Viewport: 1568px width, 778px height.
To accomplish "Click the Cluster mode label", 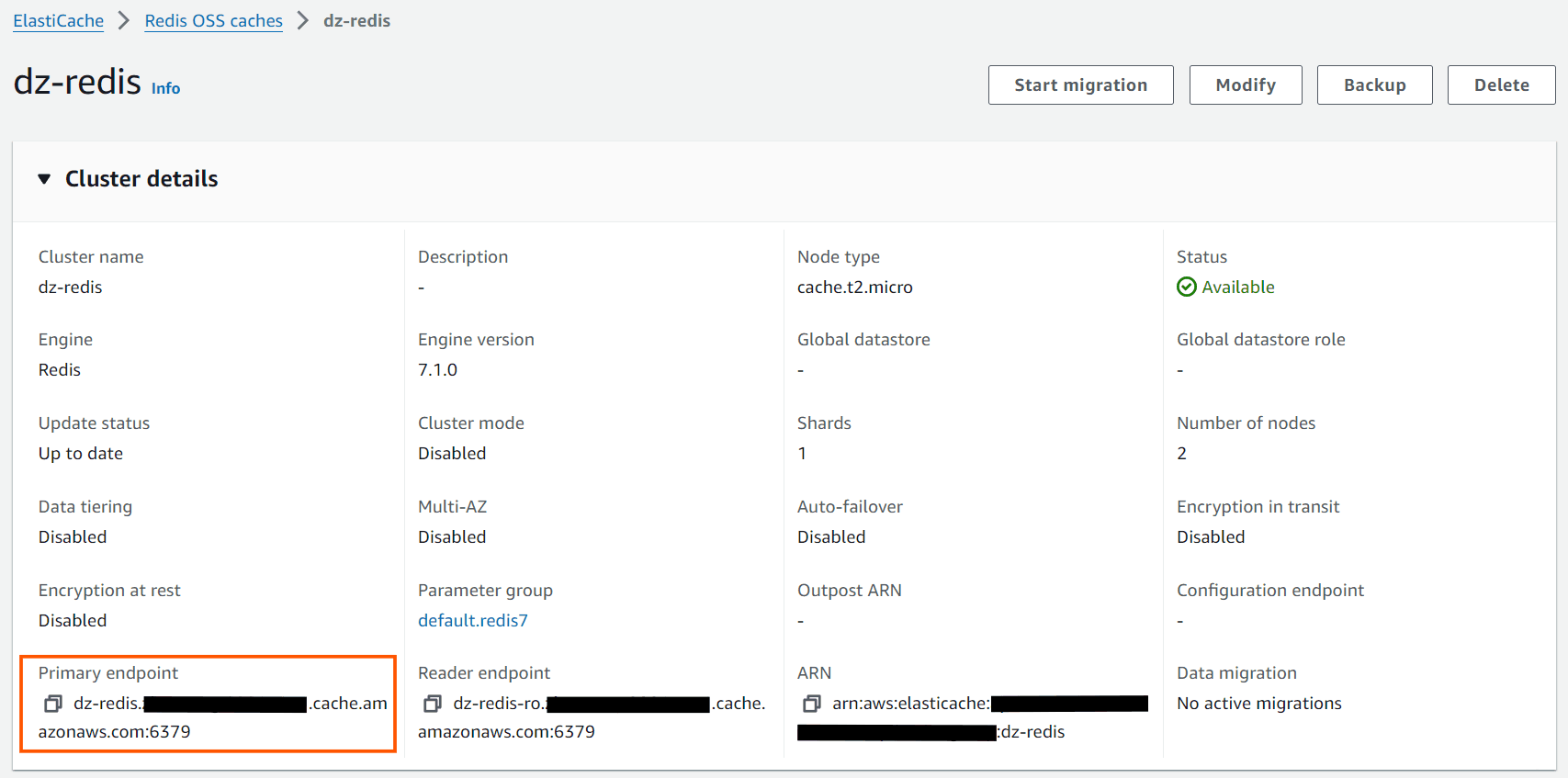I will click(471, 423).
